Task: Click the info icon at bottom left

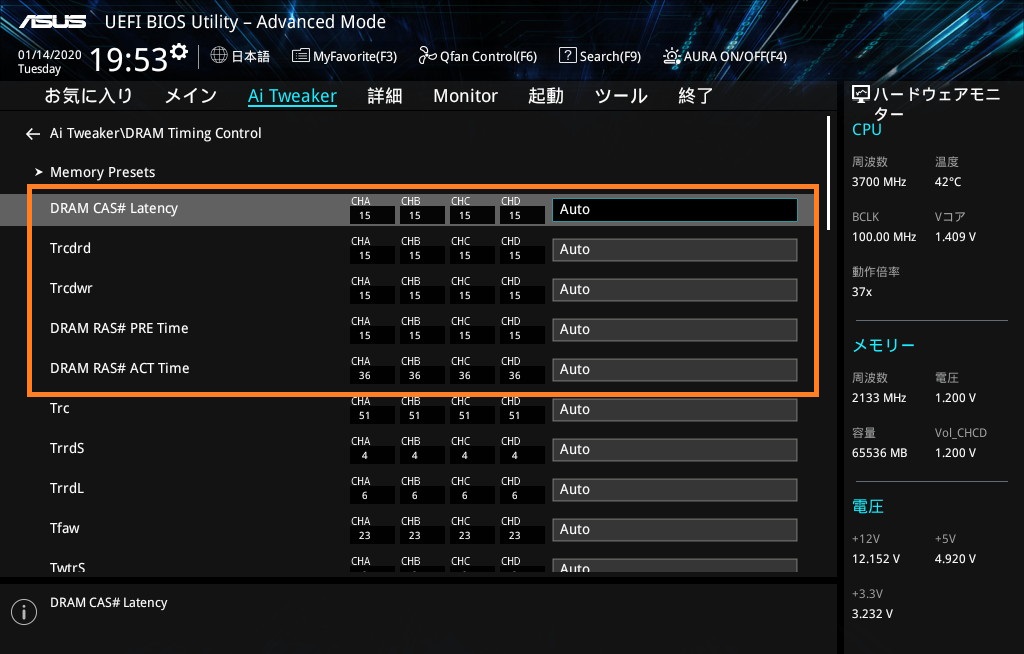Action: coord(24,612)
